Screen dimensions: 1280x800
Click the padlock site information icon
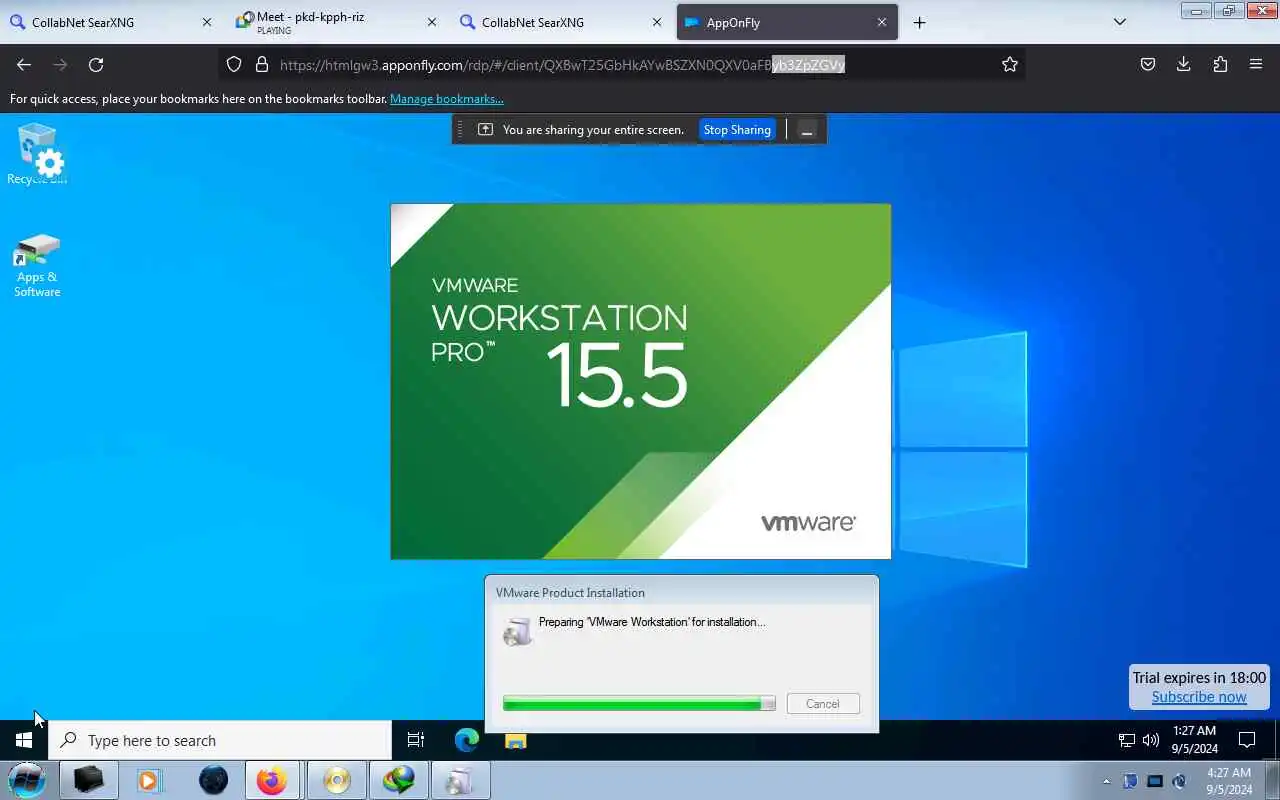click(x=262, y=64)
